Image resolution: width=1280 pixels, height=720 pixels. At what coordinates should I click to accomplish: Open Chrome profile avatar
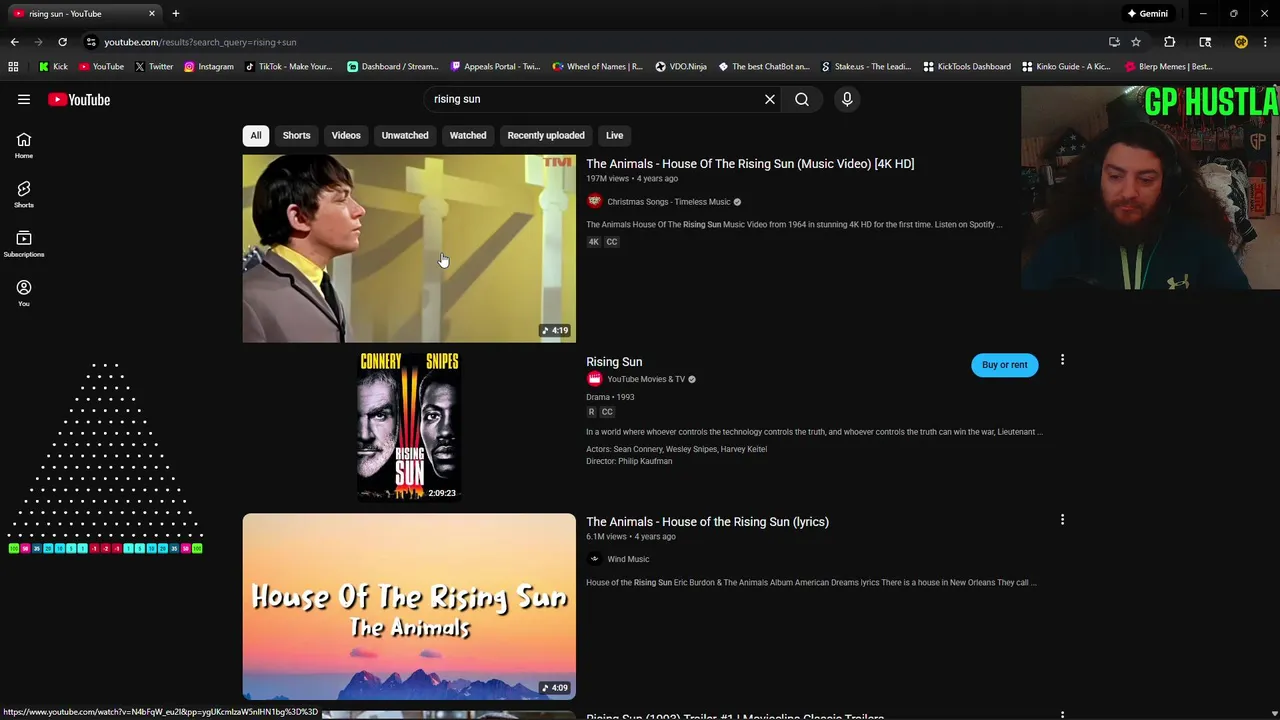point(1241,42)
